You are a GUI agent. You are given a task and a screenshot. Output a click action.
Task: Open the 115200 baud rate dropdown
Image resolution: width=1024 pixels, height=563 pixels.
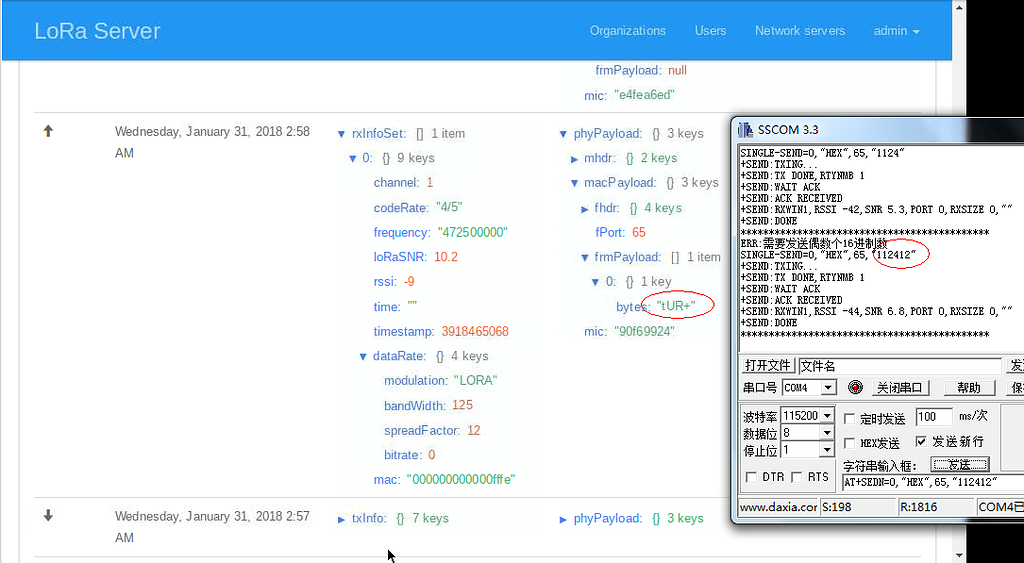click(x=827, y=415)
